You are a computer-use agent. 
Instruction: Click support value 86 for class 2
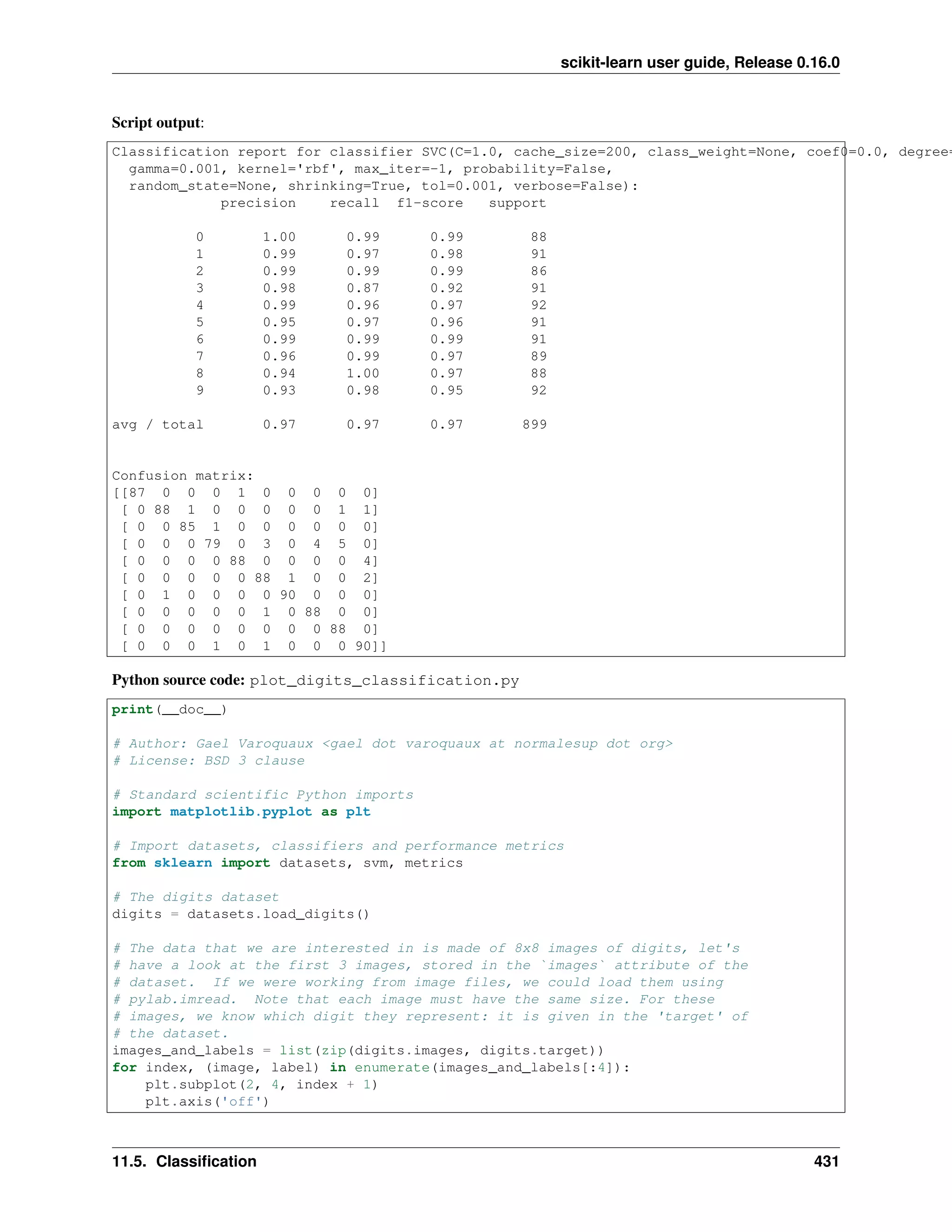coord(538,272)
